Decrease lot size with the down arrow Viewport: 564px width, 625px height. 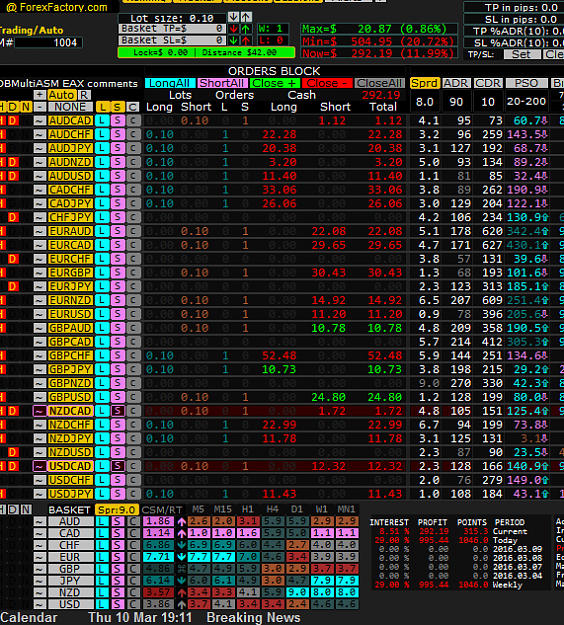[x=233, y=17]
